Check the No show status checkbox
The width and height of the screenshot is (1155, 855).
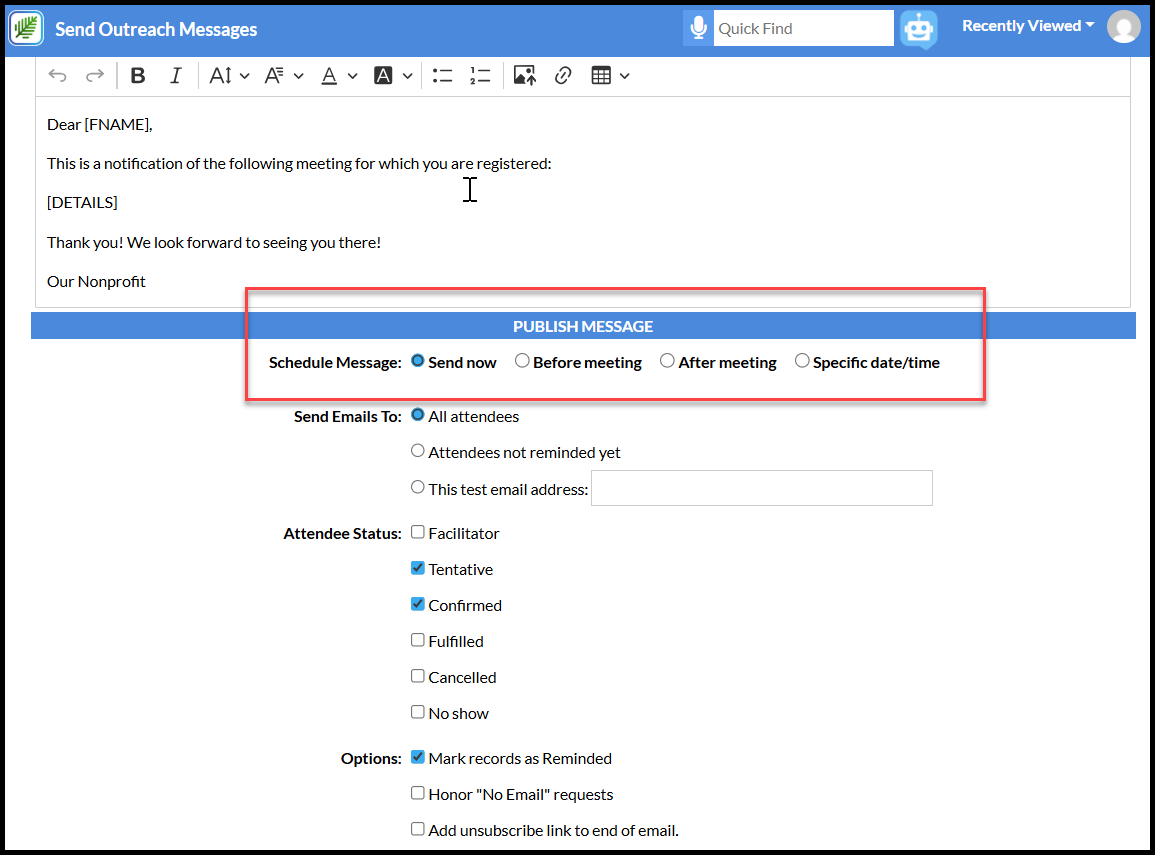pyautogui.click(x=418, y=712)
